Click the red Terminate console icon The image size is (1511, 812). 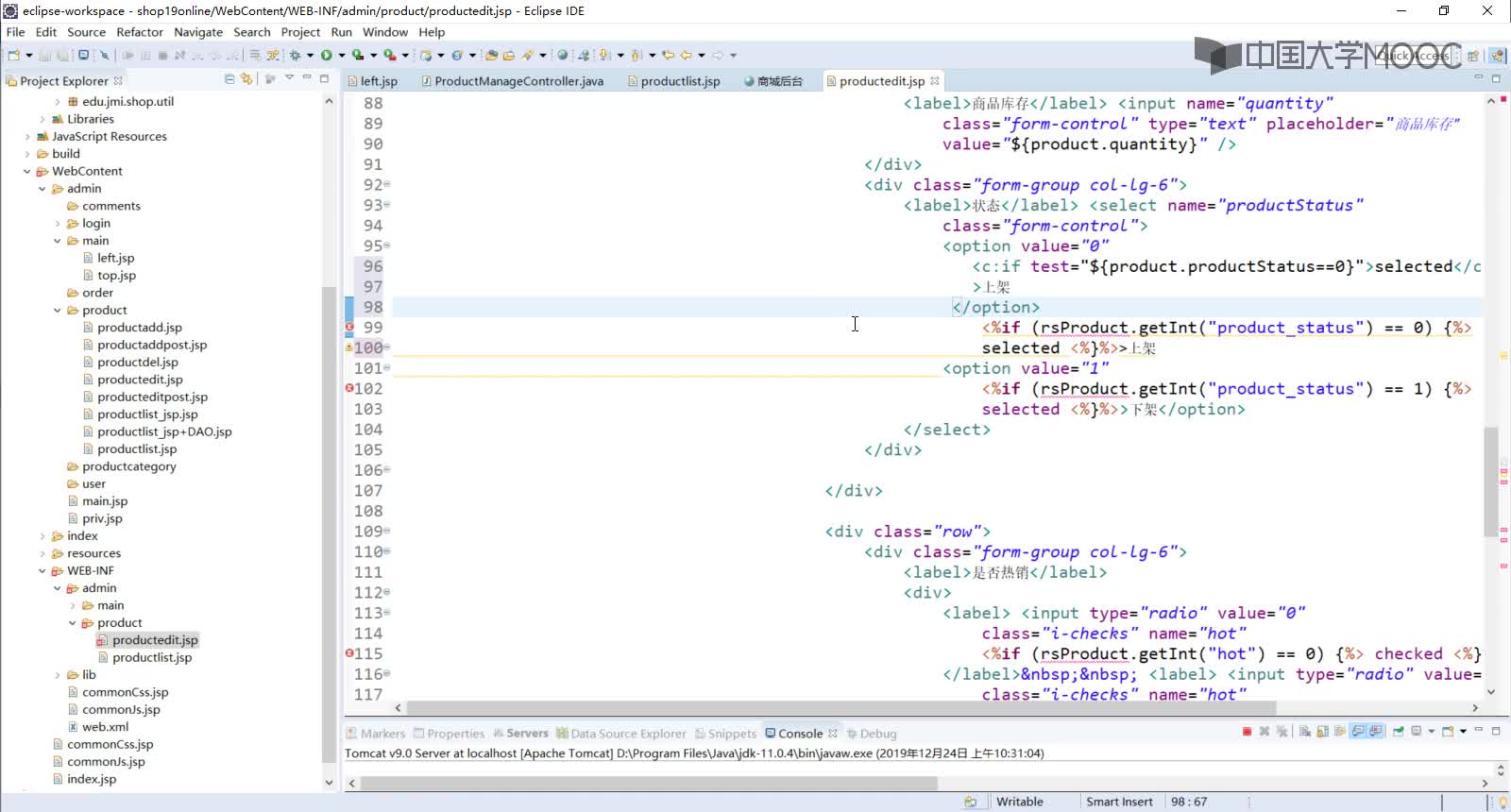coord(1247,732)
